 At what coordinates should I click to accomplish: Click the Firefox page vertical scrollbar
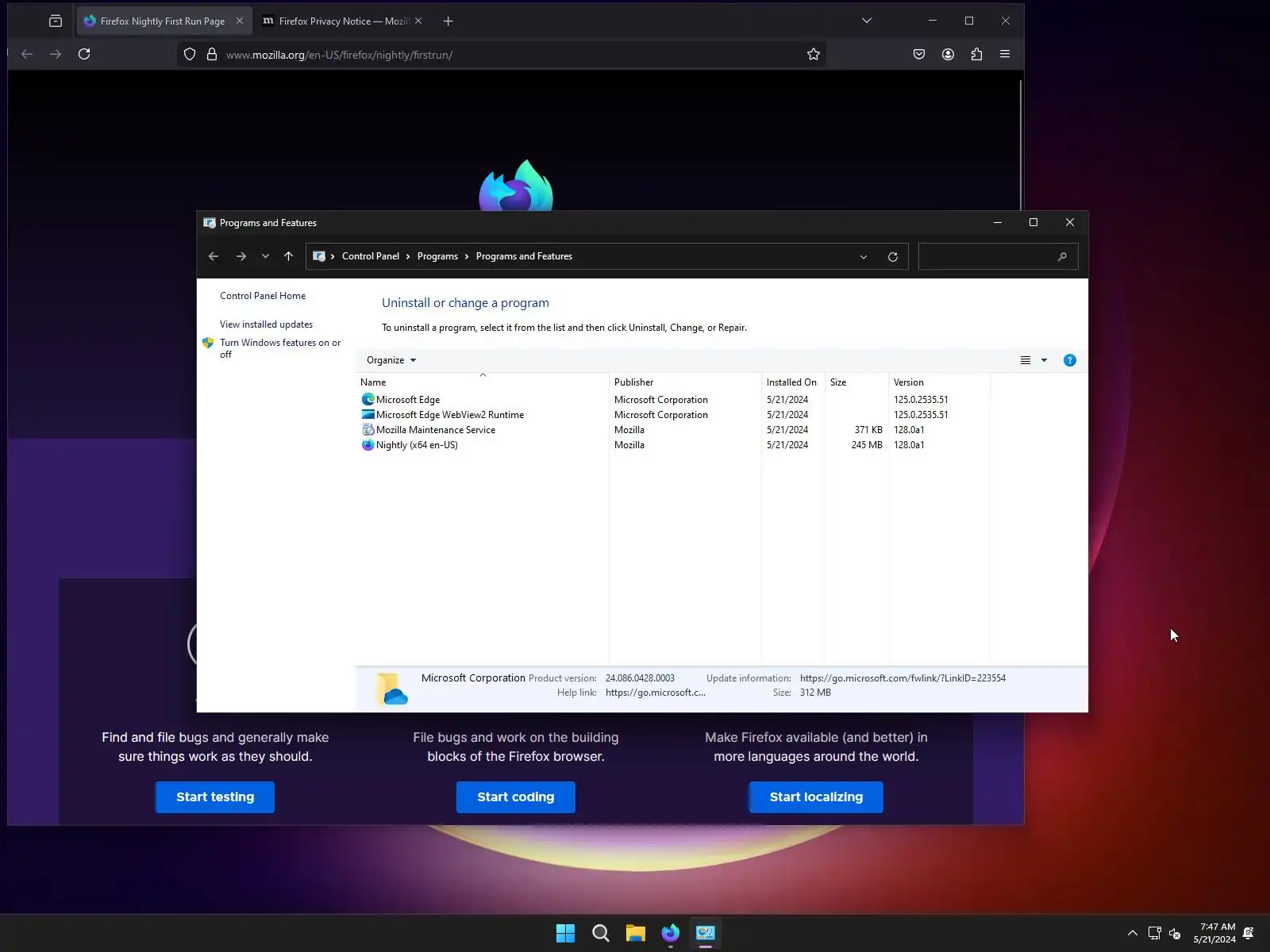click(x=1020, y=145)
